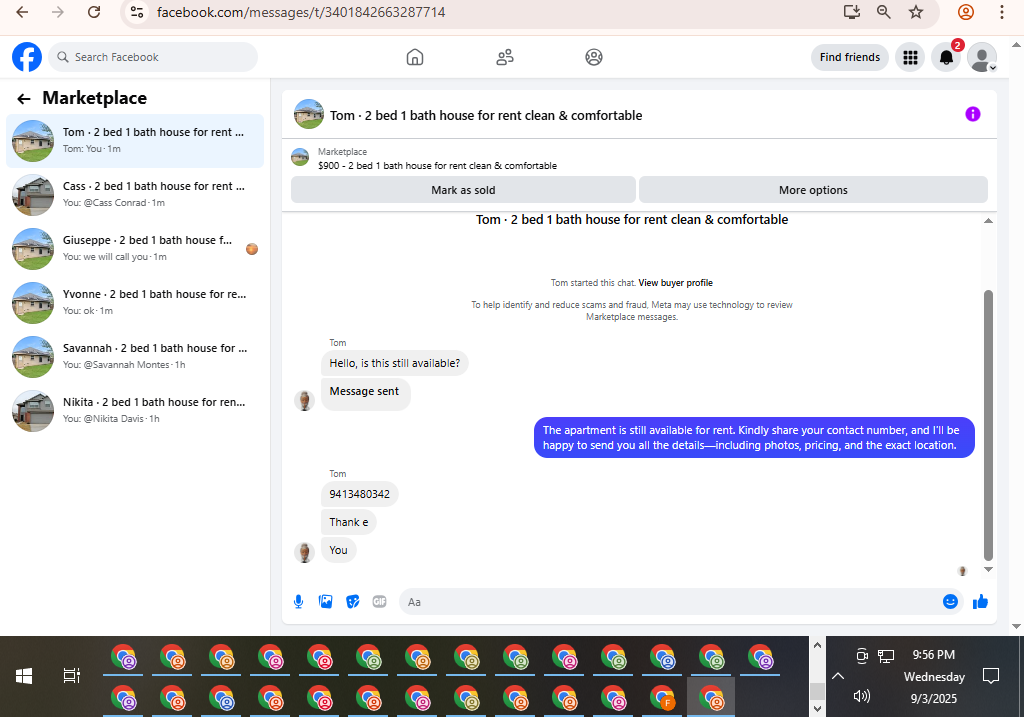
Task: Show hidden system tray icons chevron
Action: click(838, 676)
